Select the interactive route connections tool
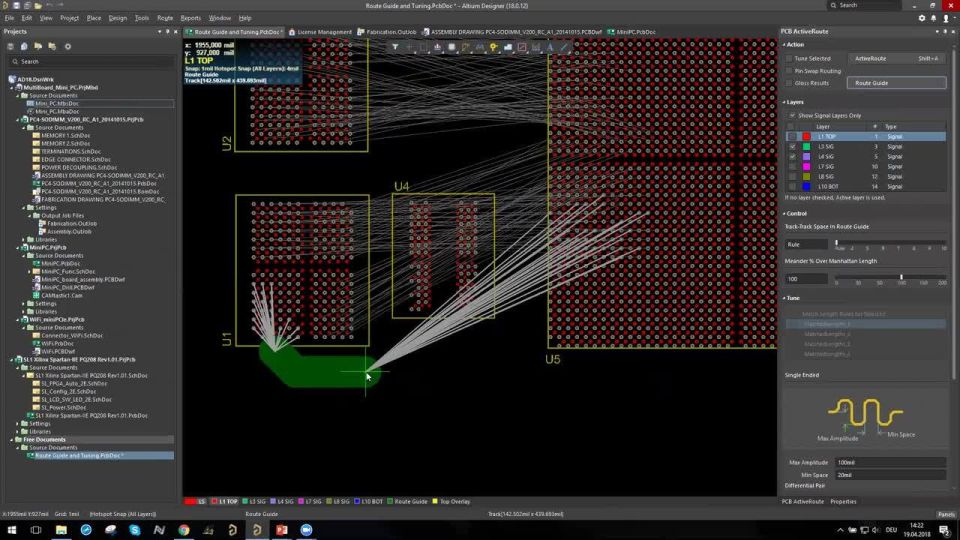This screenshot has height=540, width=960. (465, 47)
